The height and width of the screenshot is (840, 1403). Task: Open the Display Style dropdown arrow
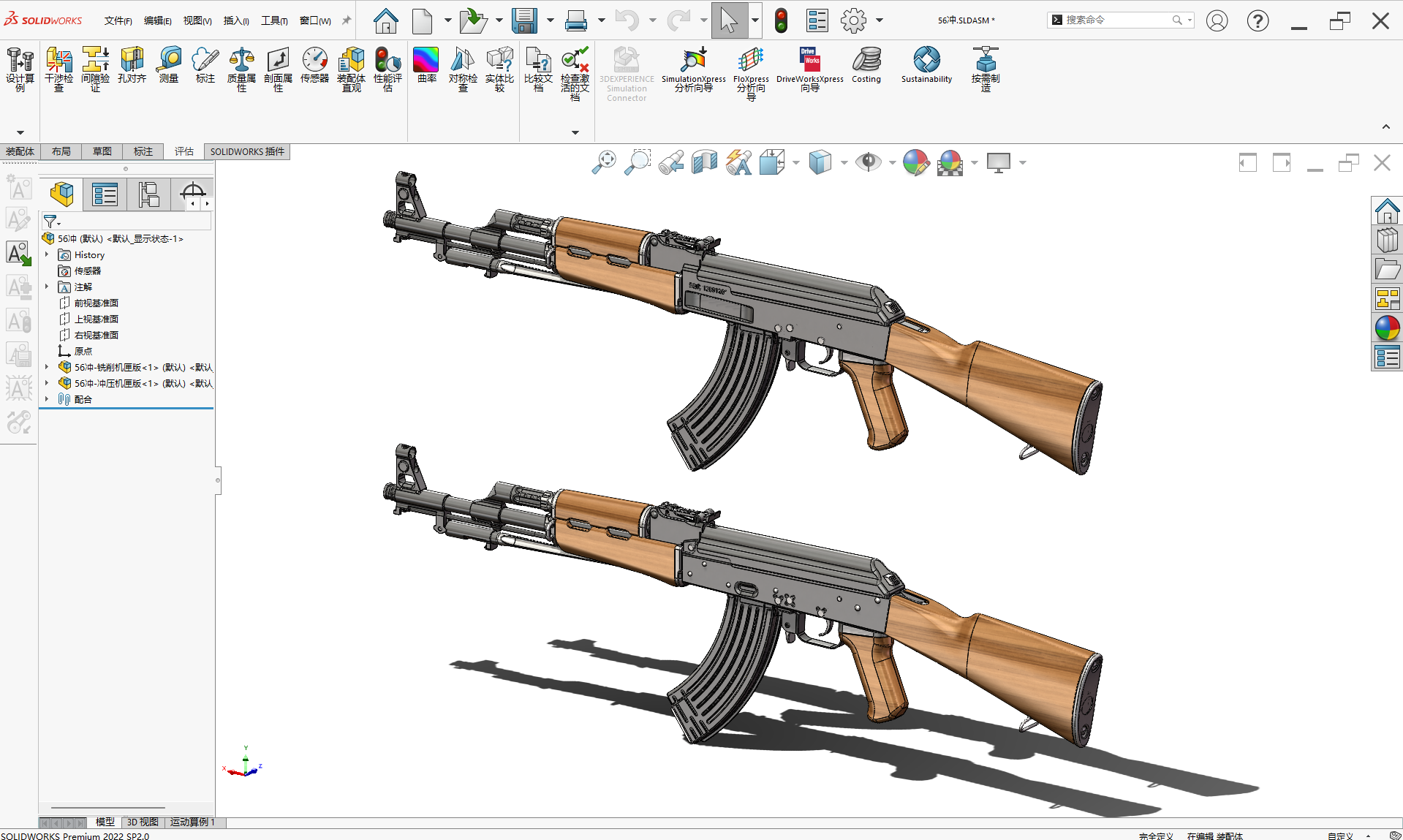point(844,163)
